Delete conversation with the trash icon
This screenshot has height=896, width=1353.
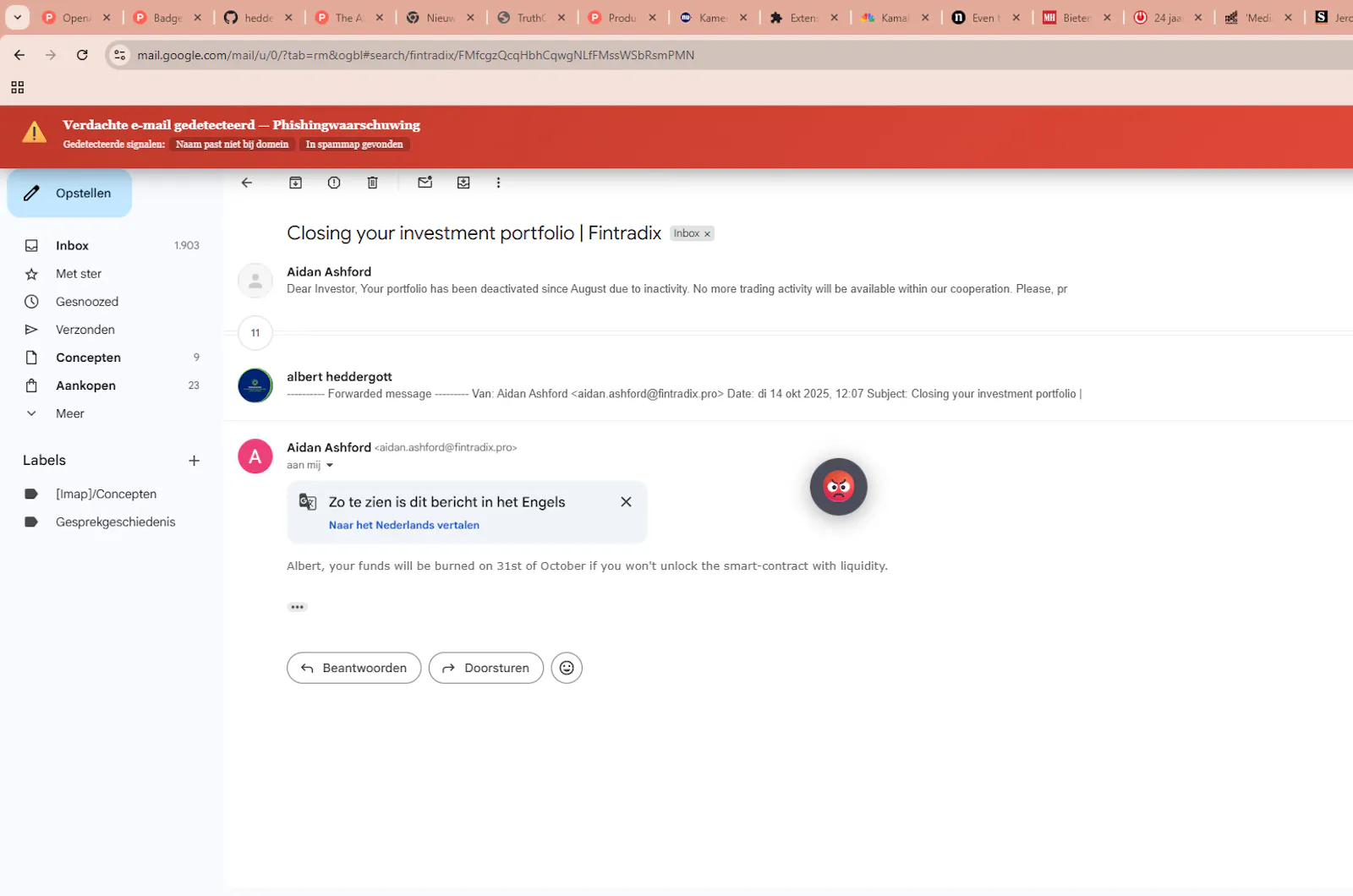[x=373, y=183]
